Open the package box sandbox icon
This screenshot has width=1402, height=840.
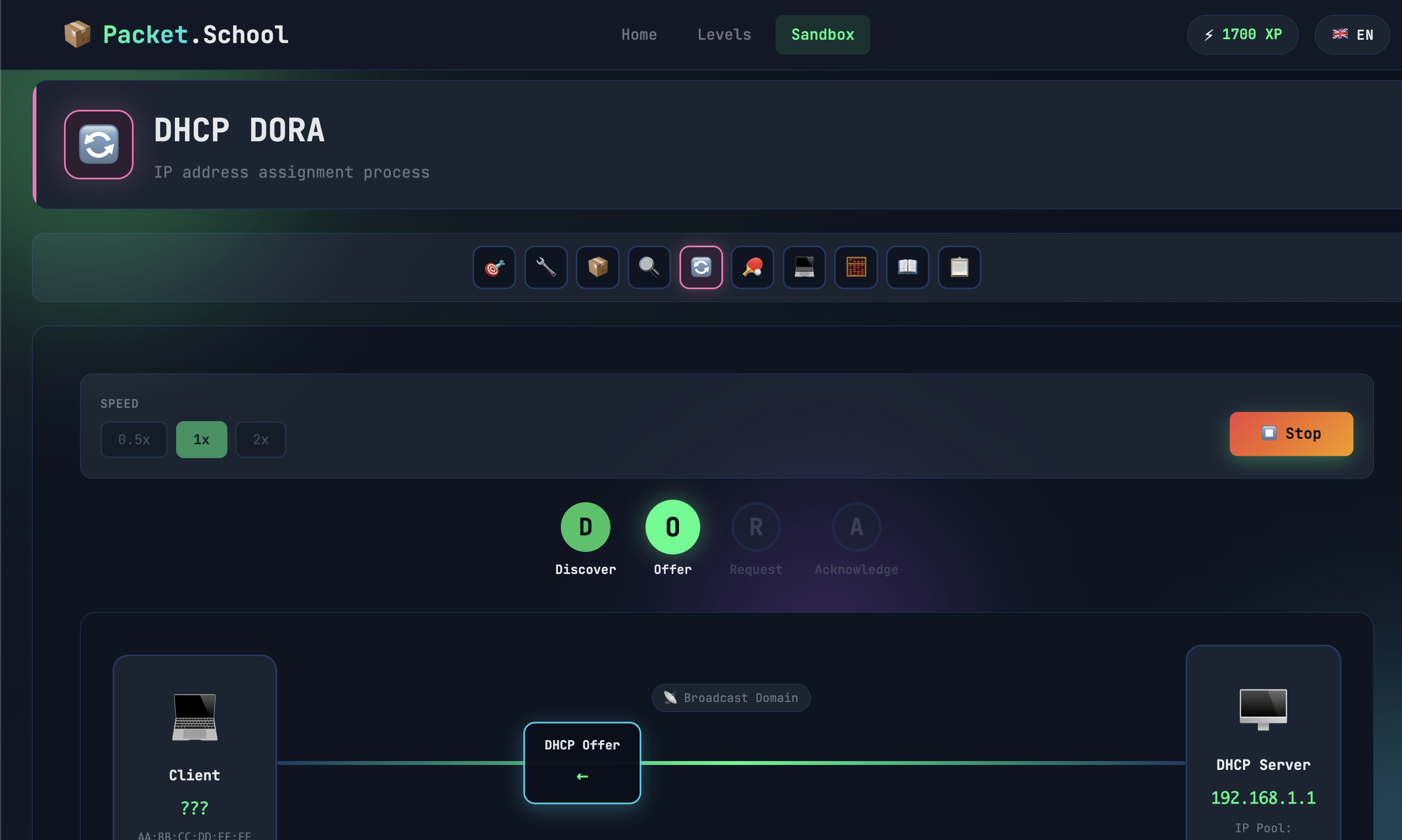598,267
